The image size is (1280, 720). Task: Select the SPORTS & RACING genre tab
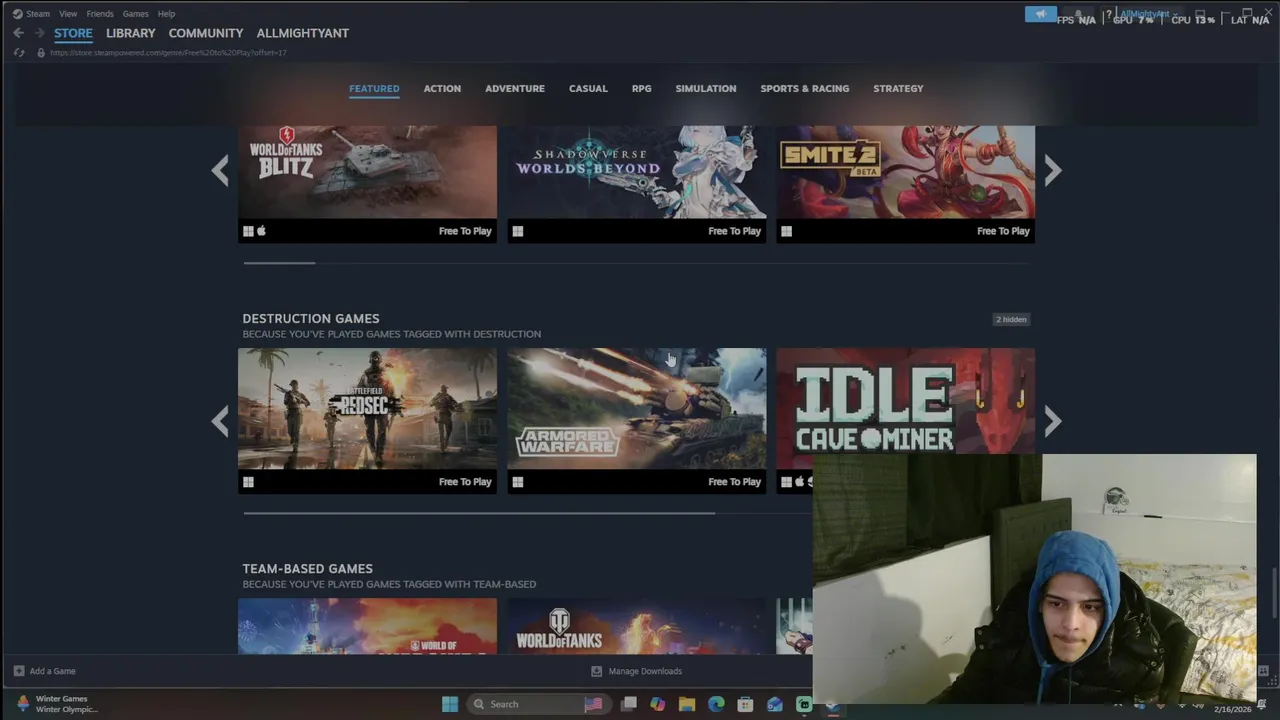pyautogui.click(x=805, y=89)
